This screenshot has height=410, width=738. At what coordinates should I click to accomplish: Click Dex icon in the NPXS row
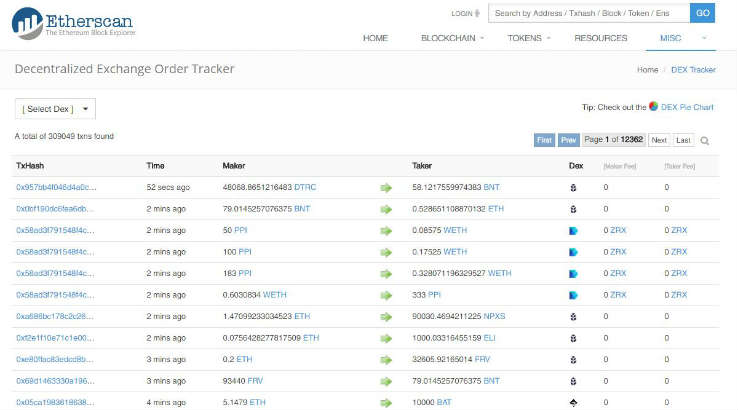[x=573, y=316]
